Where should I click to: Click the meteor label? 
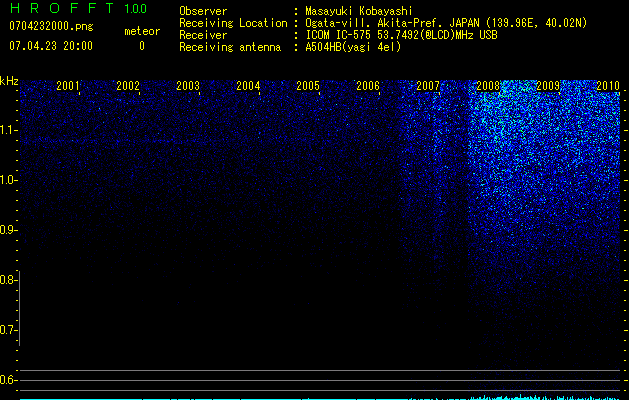coord(142,31)
